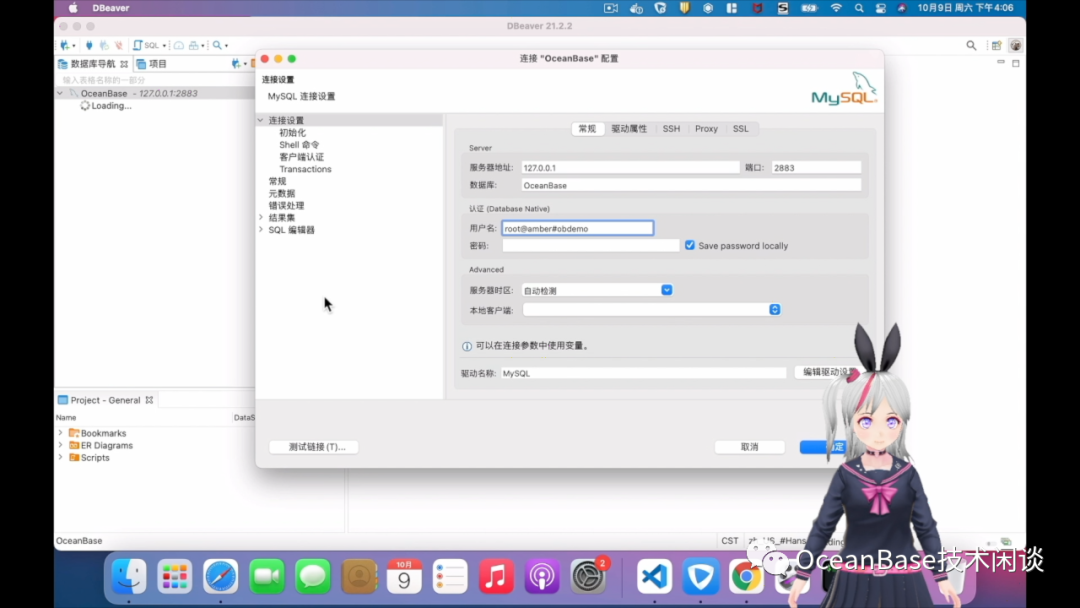This screenshot has height=608, width=1080.
Task: Select 客户端认证 in settings tree
Action: click(302, 157)
